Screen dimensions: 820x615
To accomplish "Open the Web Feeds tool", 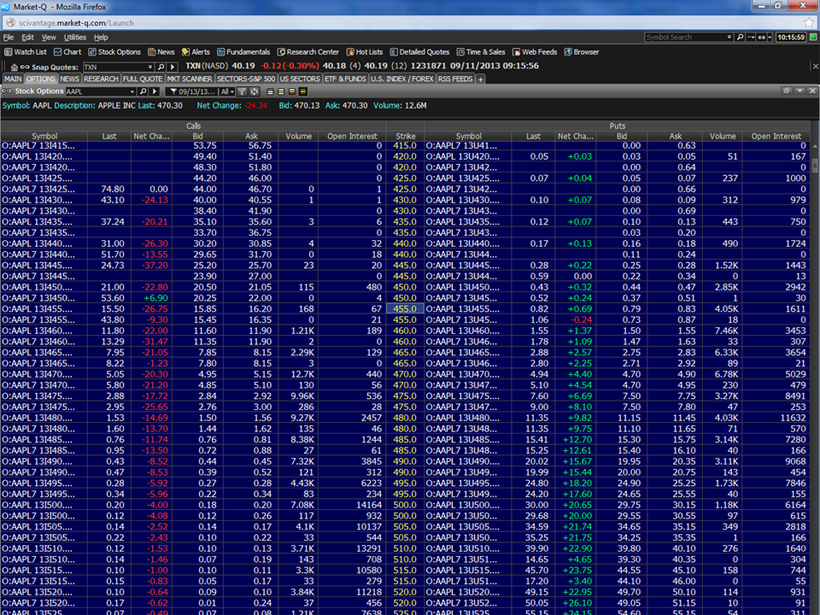I will tap(535, 52).
